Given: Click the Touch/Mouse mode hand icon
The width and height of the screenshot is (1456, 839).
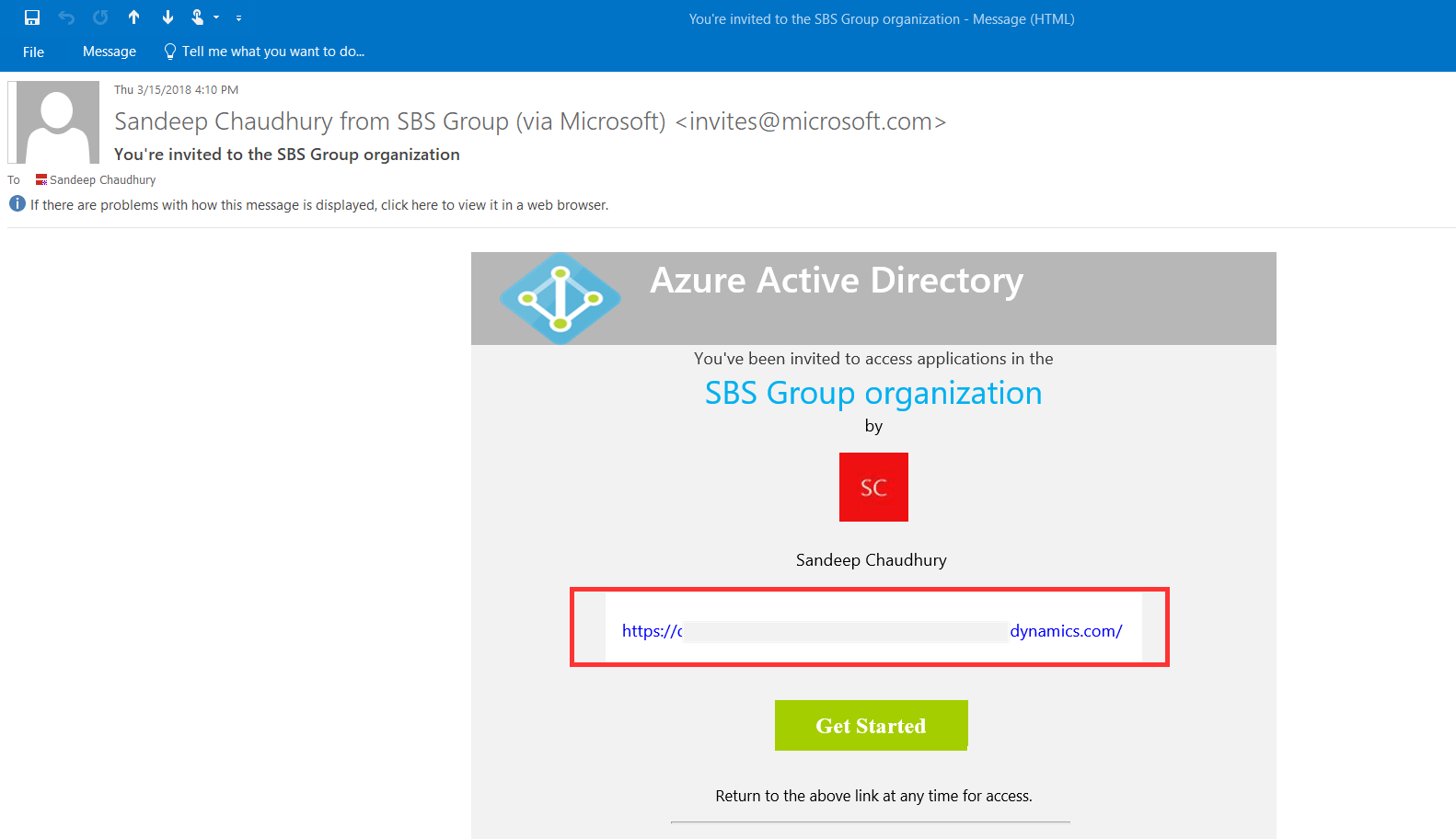Looking at the screenshot, I should (x=198, y=17).
